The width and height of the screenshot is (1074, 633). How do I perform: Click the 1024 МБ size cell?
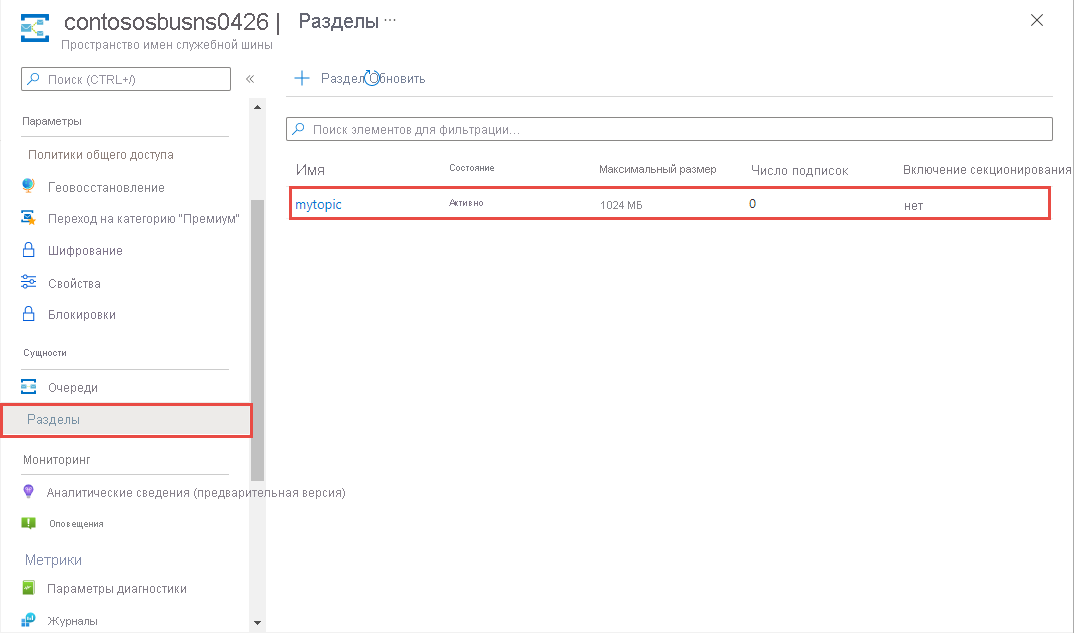click(x=621, y=205)
